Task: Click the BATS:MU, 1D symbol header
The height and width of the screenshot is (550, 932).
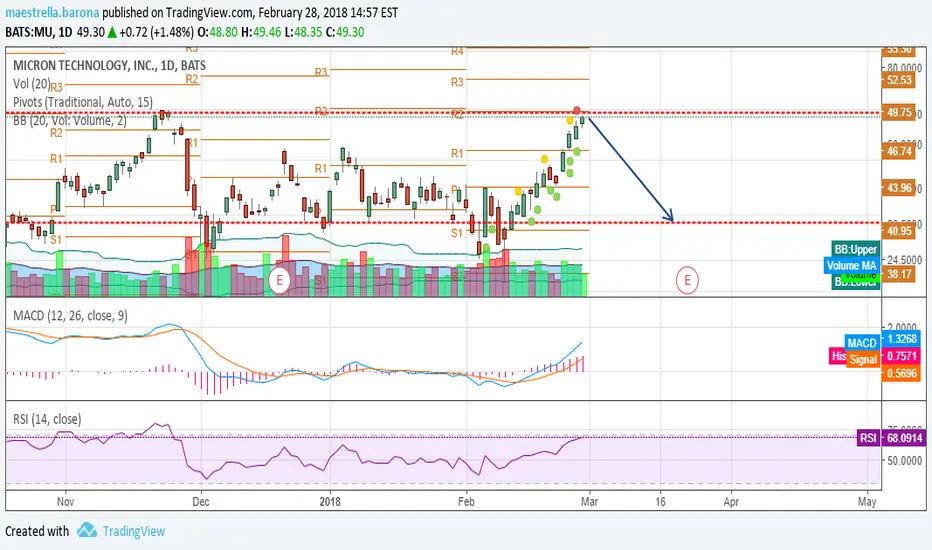Action: click(x=39, y=32)
